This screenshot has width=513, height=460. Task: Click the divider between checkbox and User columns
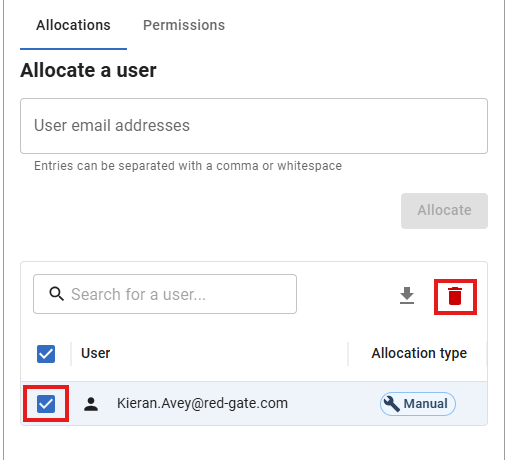click(x=71, y=354)
